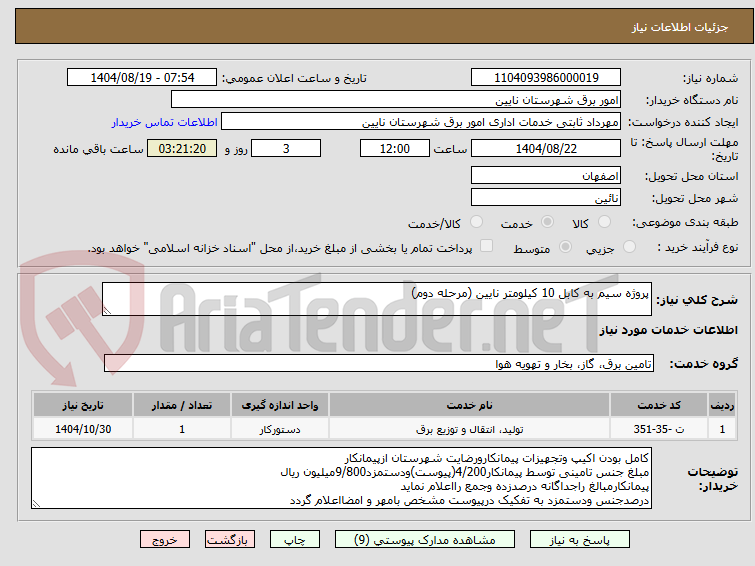Image resolution: width=755 pixels, height=566 pixels.
Task: Select the خدمت radio button
Action: tap(547, 222)
